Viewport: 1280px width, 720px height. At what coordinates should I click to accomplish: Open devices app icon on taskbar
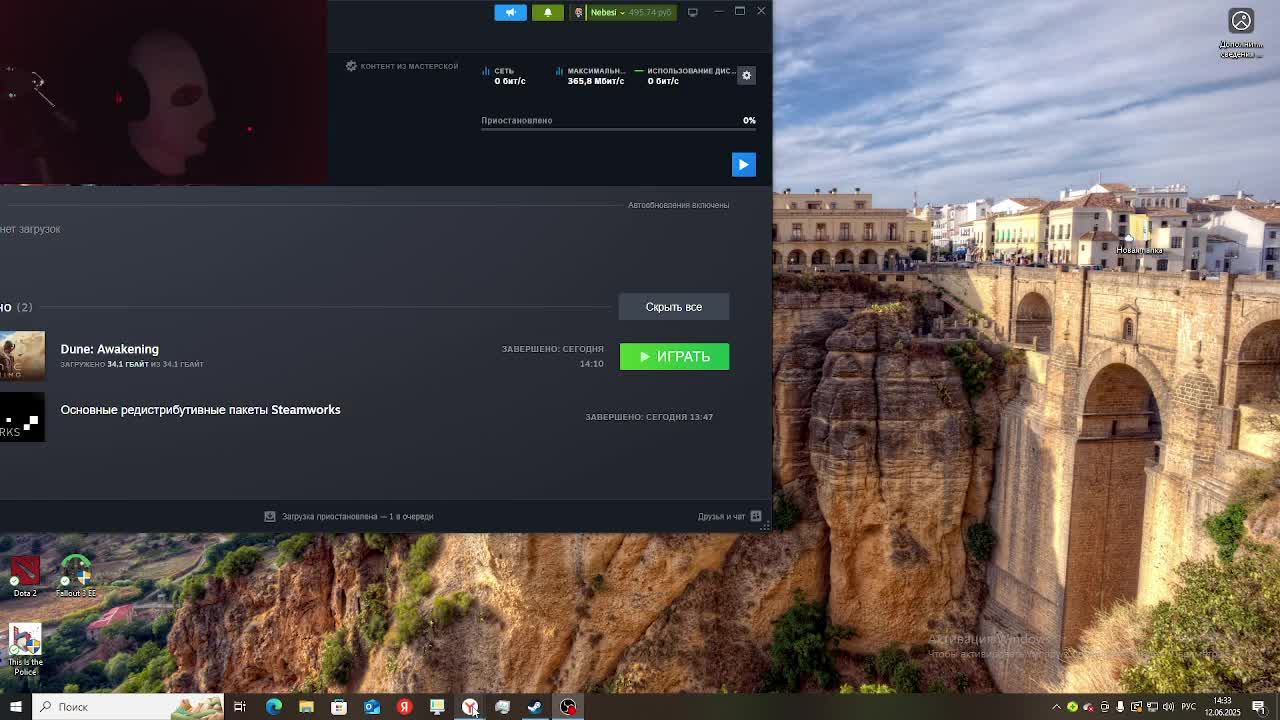coord(503,707)
